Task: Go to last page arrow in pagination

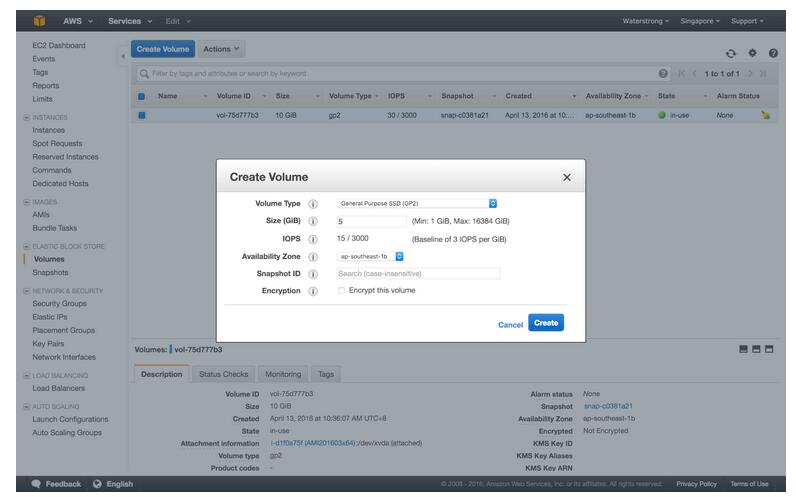Action: click(x=763, y=74)
